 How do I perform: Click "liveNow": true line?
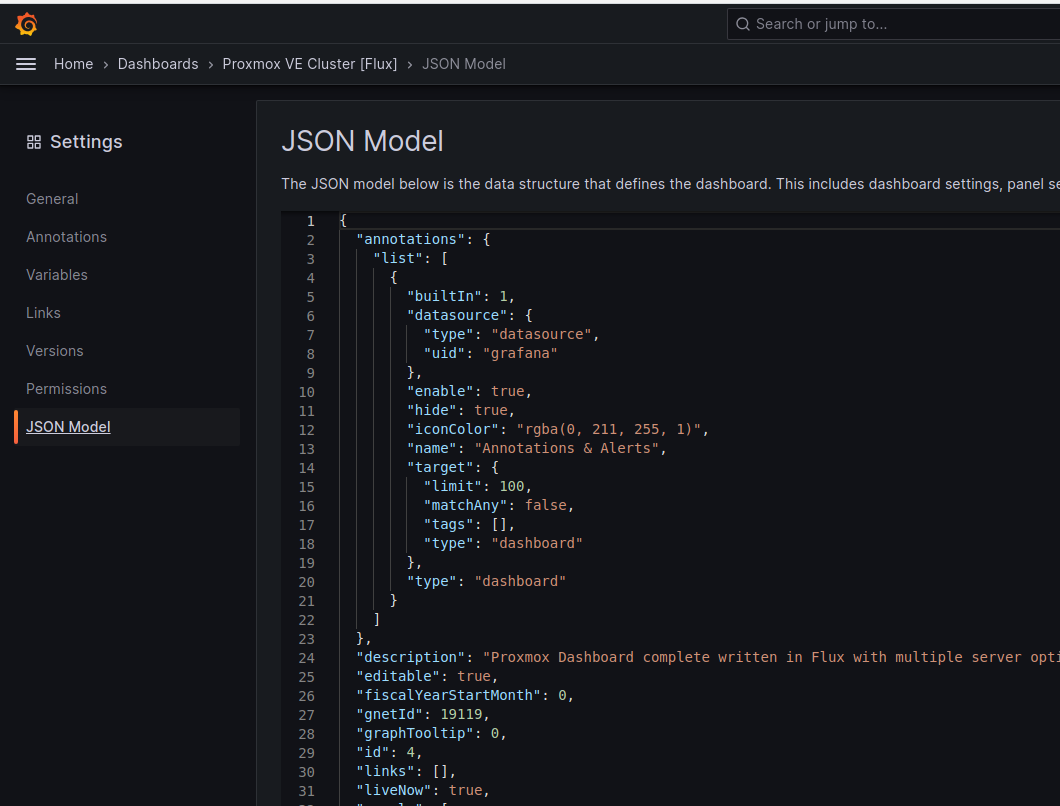[423, 790]
